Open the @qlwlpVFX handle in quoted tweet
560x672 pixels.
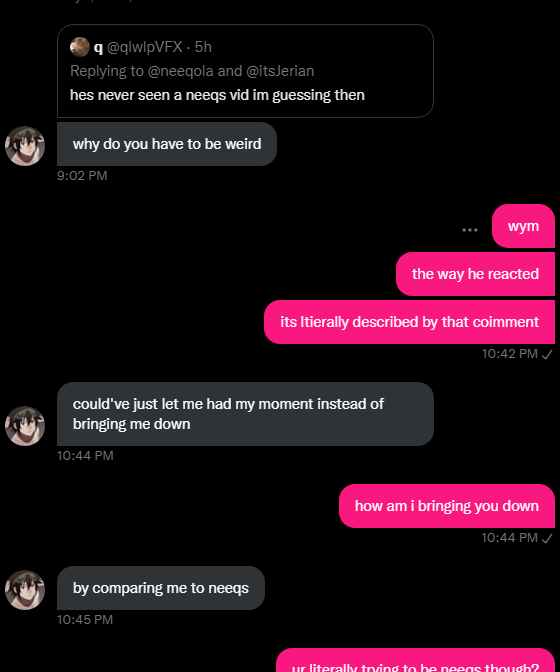click(144, 47)
